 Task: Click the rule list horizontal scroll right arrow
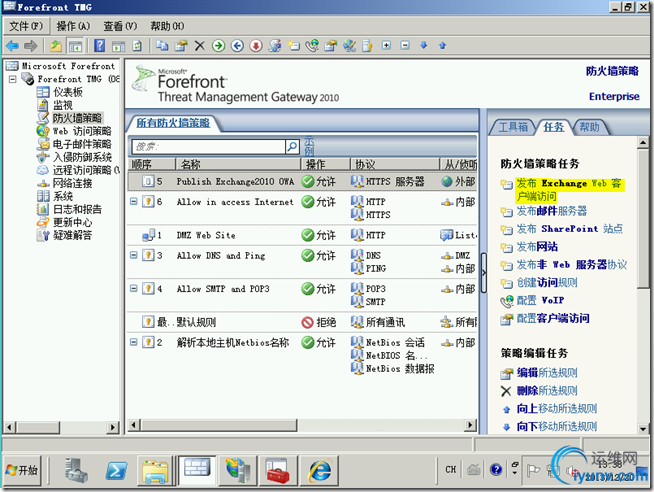click(x=470, y=425)
